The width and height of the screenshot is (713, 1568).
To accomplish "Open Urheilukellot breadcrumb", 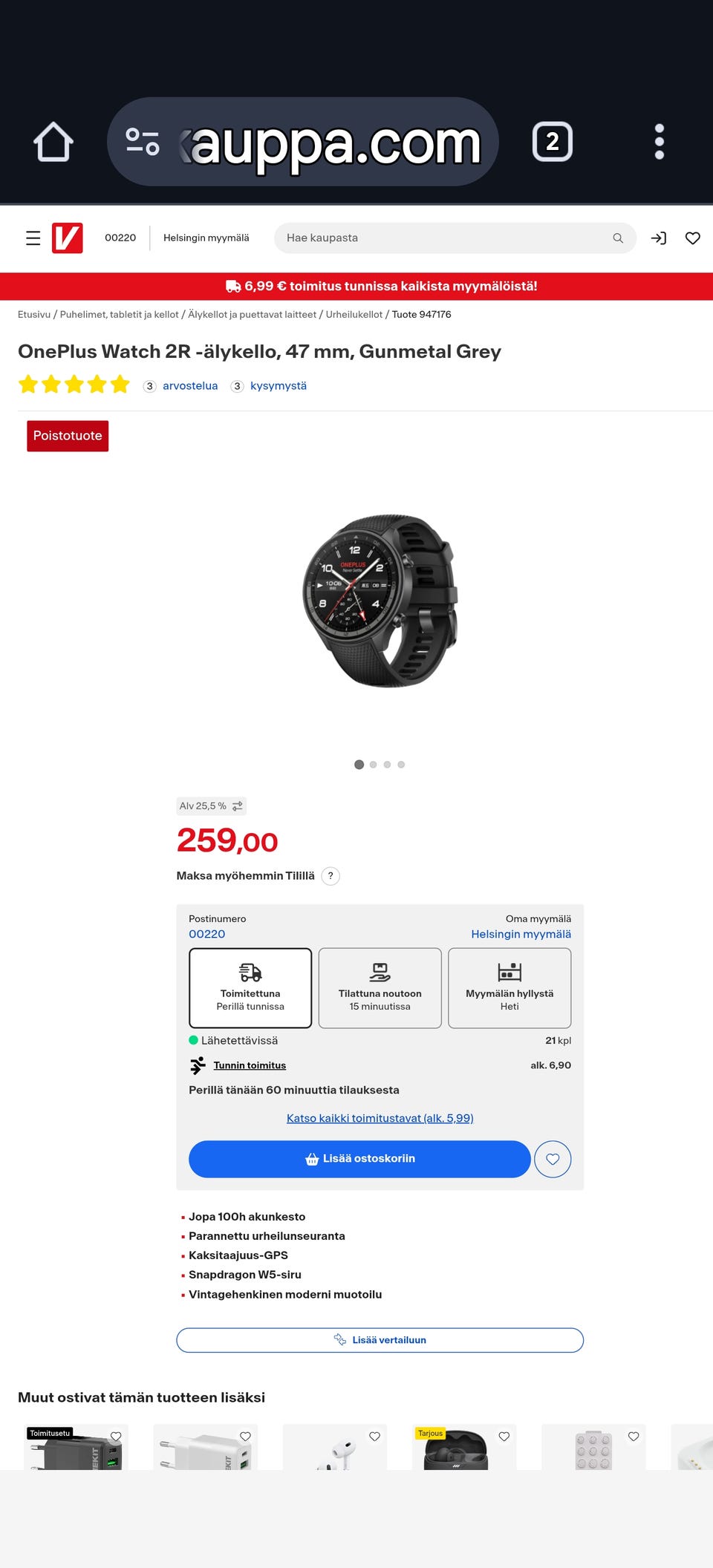I will click(354, 315).
